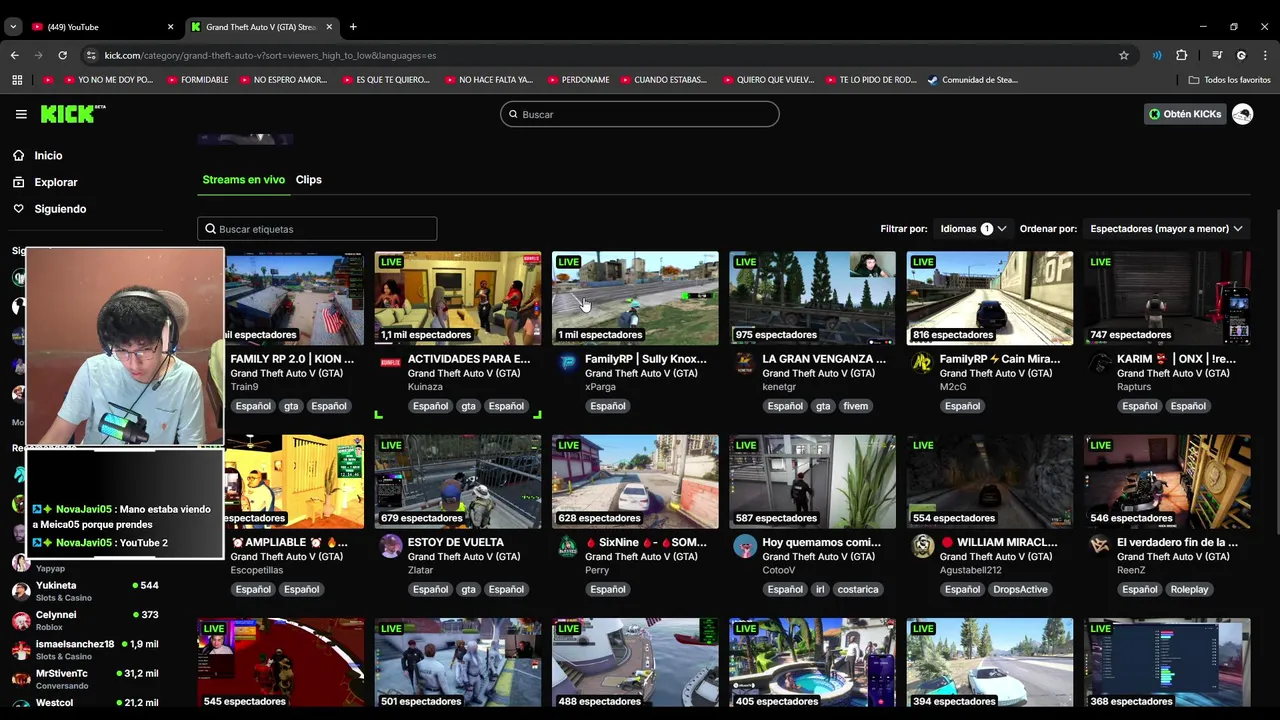Select the Grand Theft Auto V browser tab
The image size is (1280, 720).
pyautogui.click(x=260, y=27)
